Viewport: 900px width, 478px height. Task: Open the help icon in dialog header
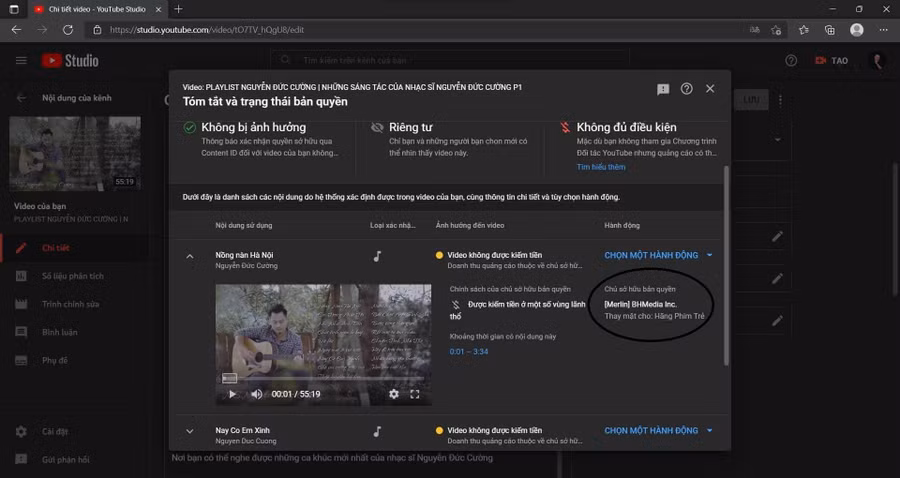pyautogui.click(x=687, y=89)
